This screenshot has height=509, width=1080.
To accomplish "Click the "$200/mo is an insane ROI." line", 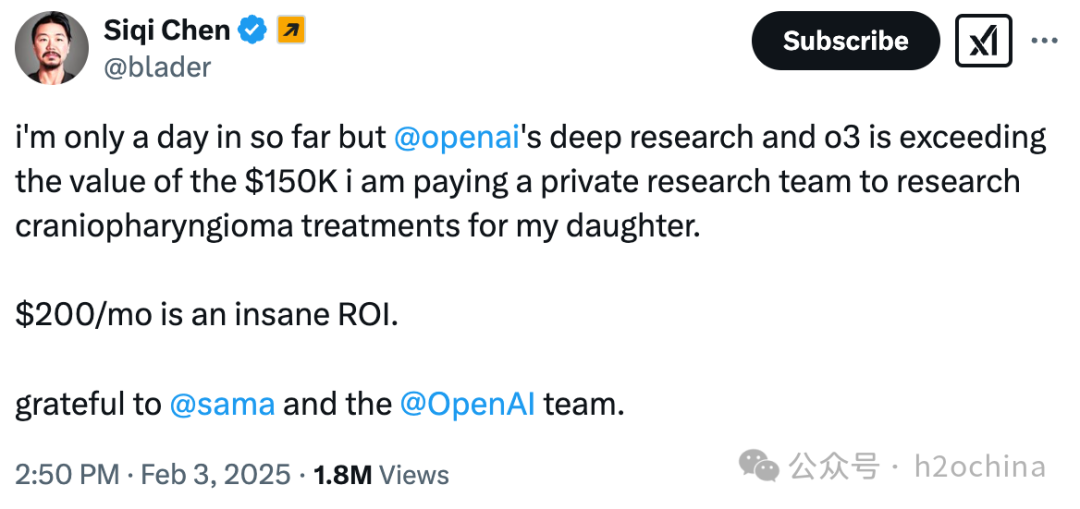I will [x=206, y=315].
